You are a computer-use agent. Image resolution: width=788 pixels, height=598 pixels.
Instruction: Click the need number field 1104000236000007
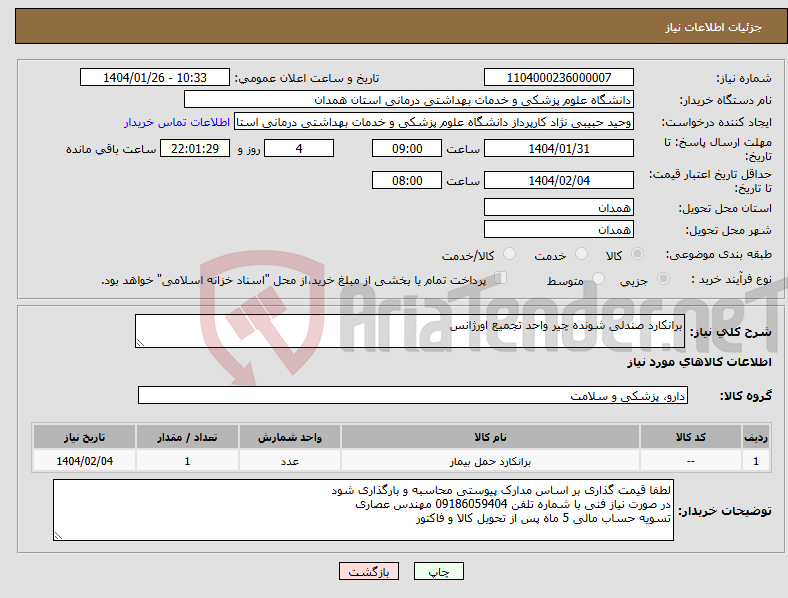[x=558, y=77]
